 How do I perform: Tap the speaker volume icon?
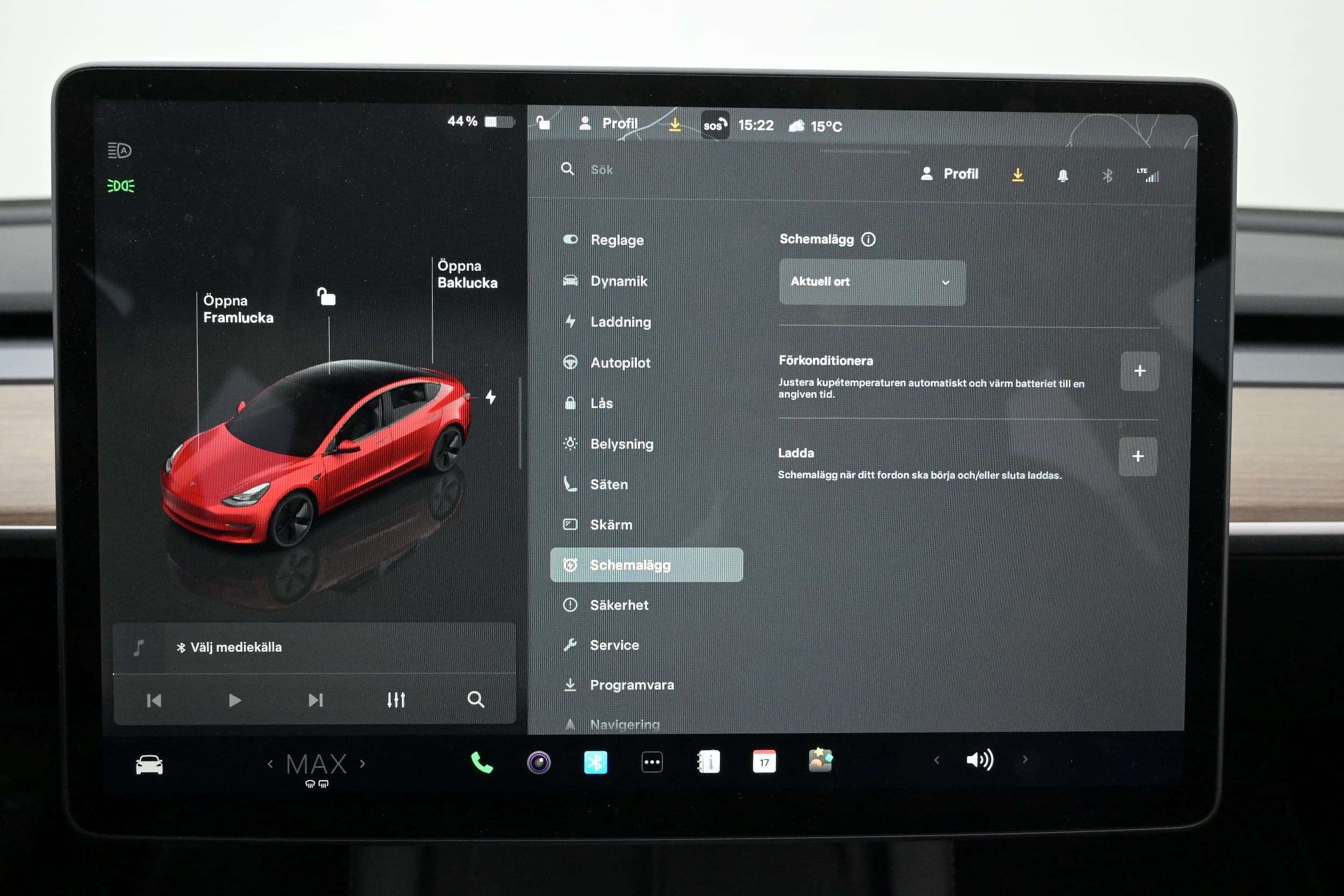[980, 759]
